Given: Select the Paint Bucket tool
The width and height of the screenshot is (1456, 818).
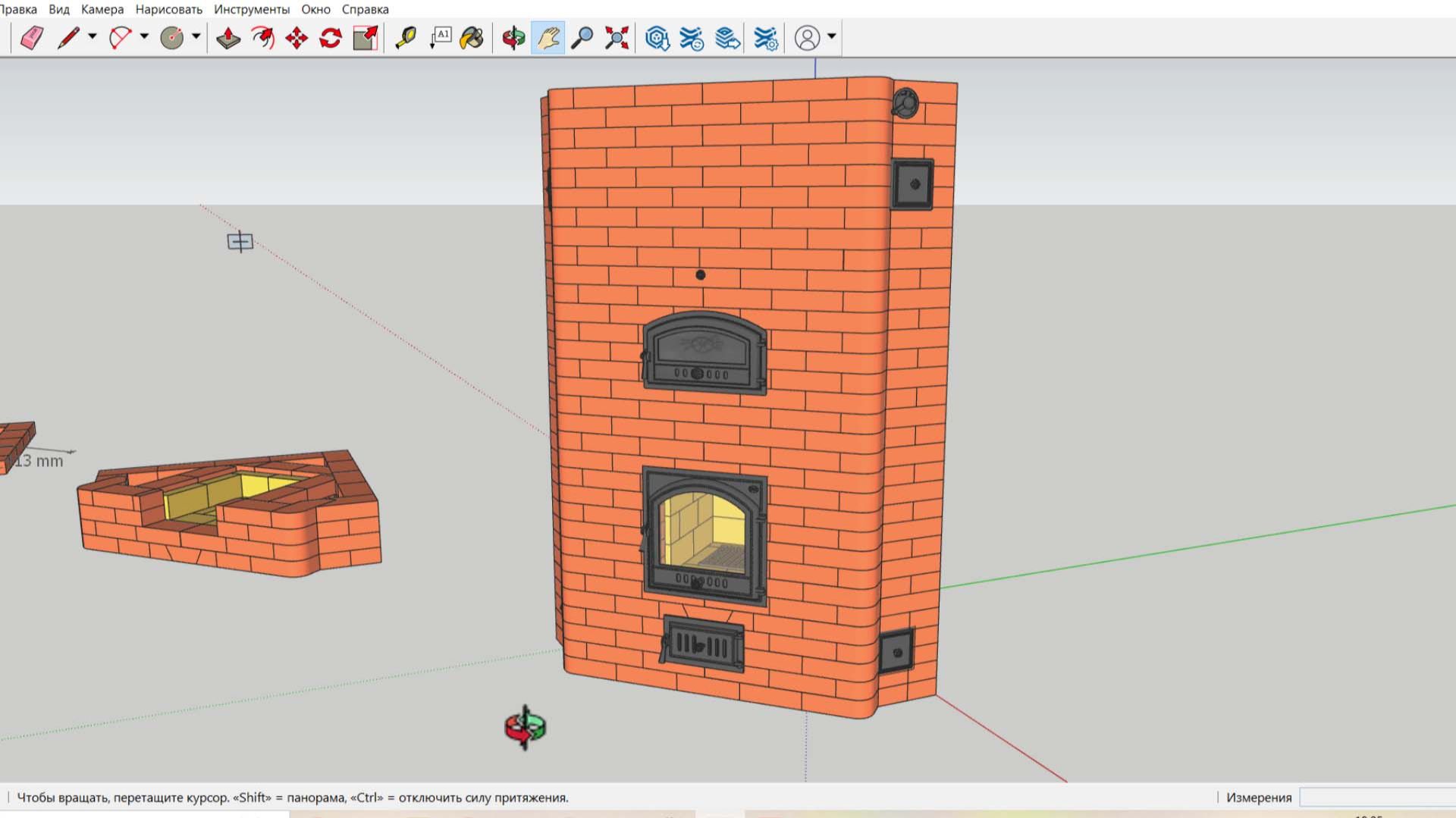Looking at the screenshot, I should (472, 37).
